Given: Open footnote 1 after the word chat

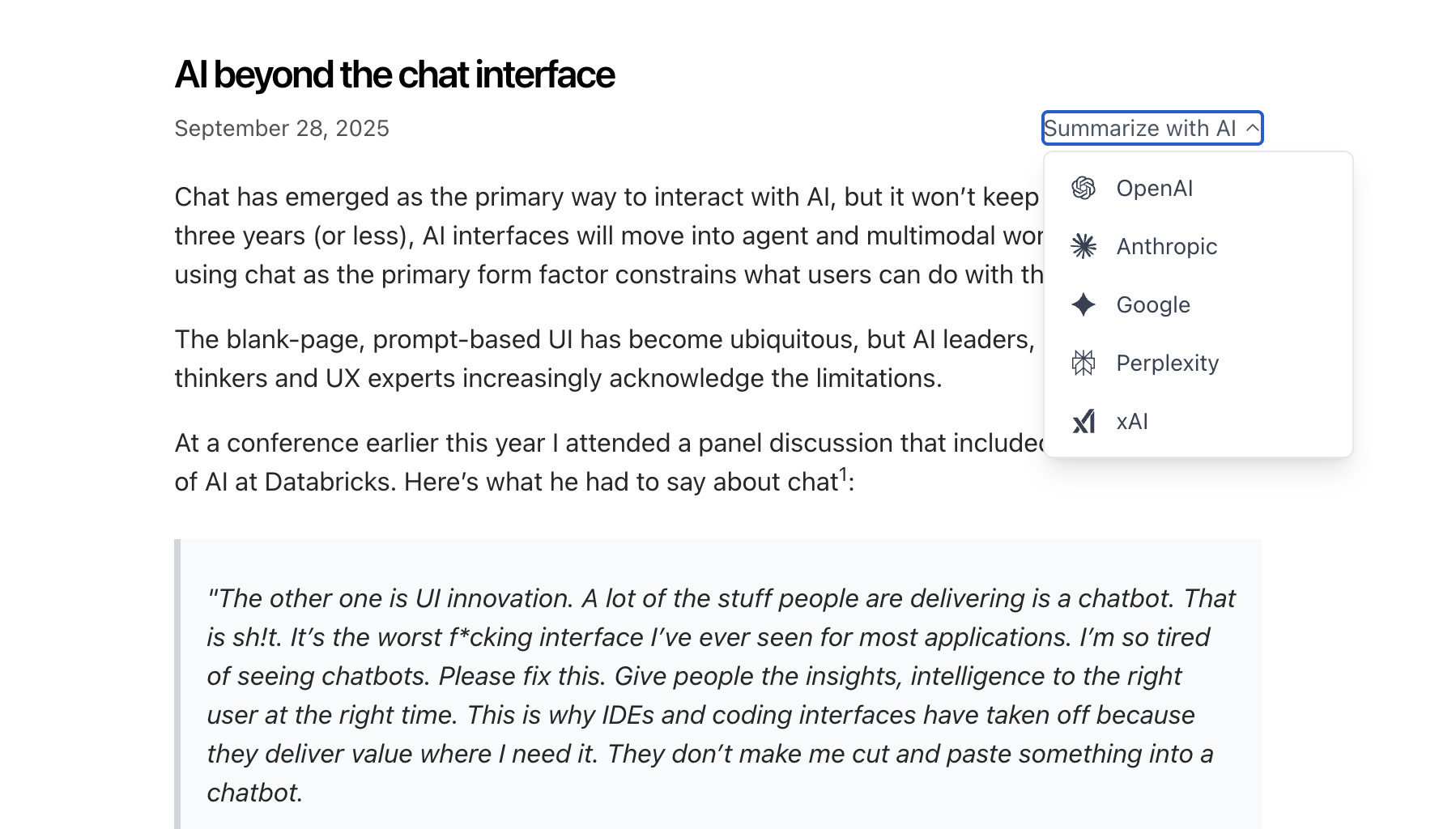Looking at the screenshot, I should [x=842, y=472].
